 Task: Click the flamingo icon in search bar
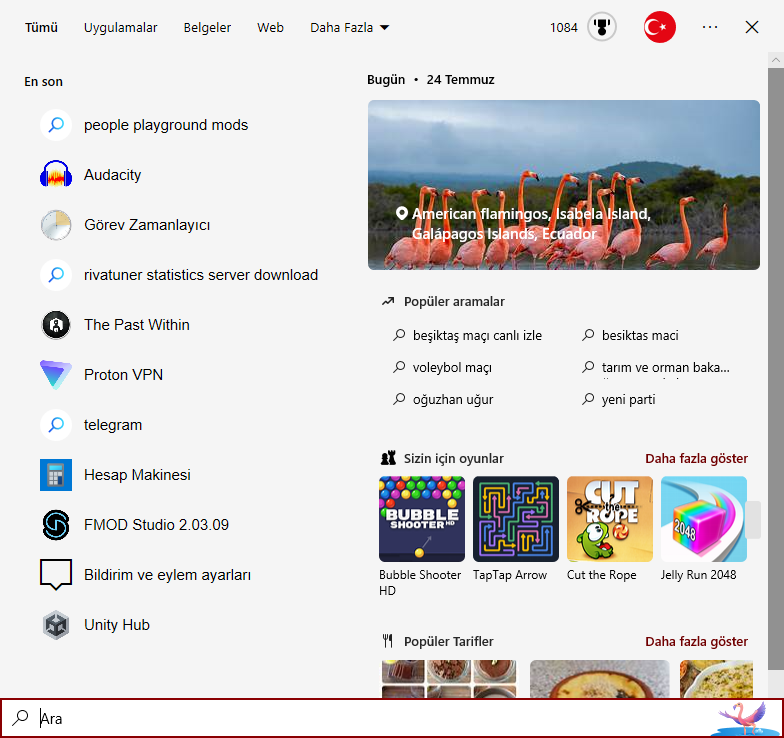pos(744,718)
